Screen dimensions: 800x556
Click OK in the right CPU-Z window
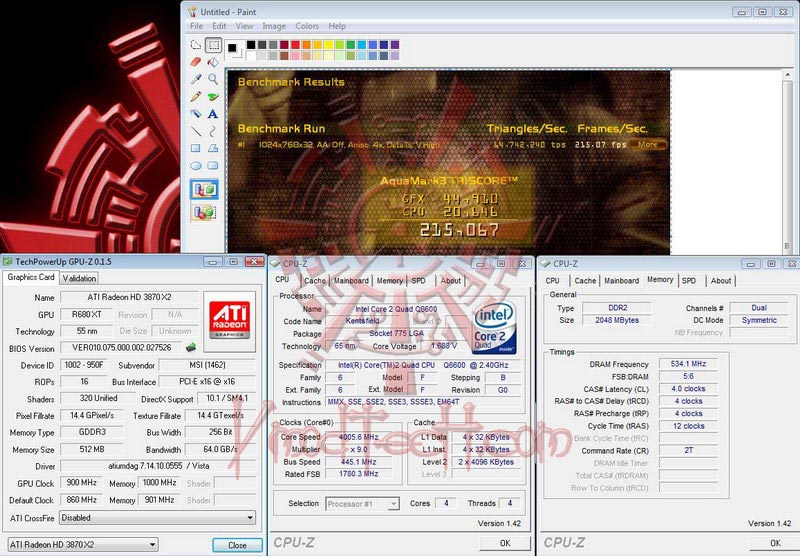coord(776,543)
